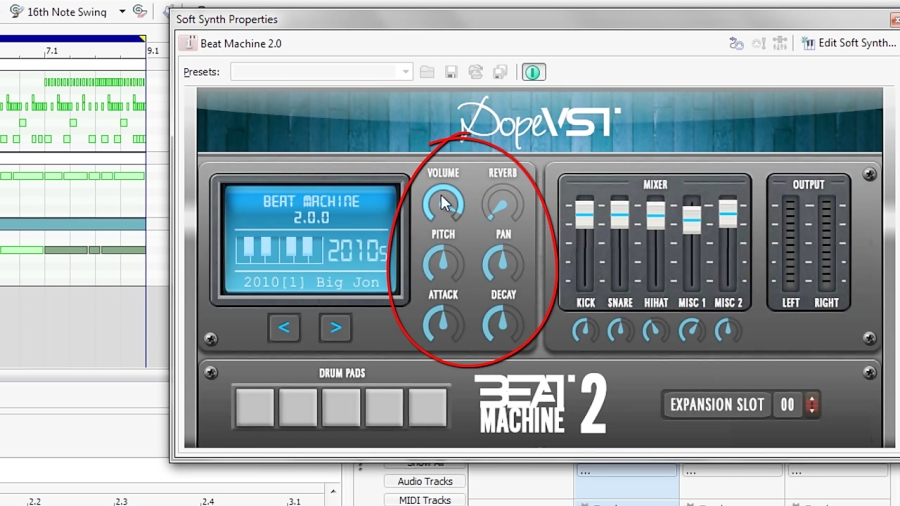Click the Snare mixer fader
Viewport: 900px width, 506px height.
[x=619, y=214]
